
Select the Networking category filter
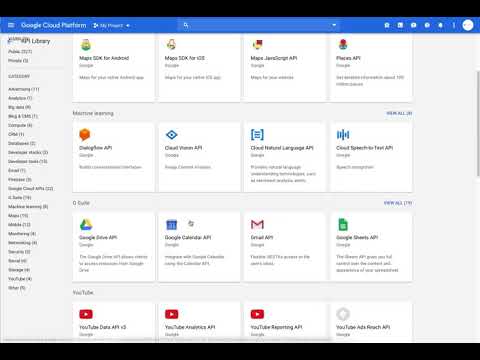[22, 243]
